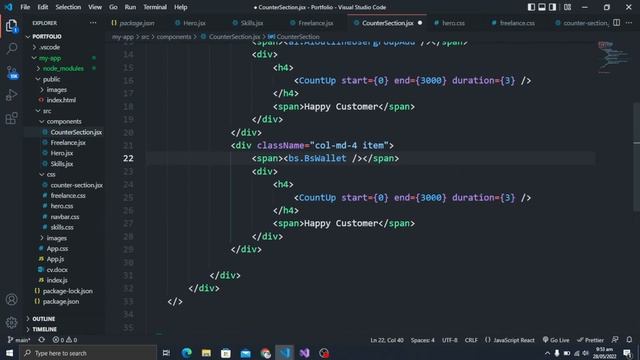This screenshot has height=360, width=640.
Task: Open App.js in the explorer
Action: point(55,259)
